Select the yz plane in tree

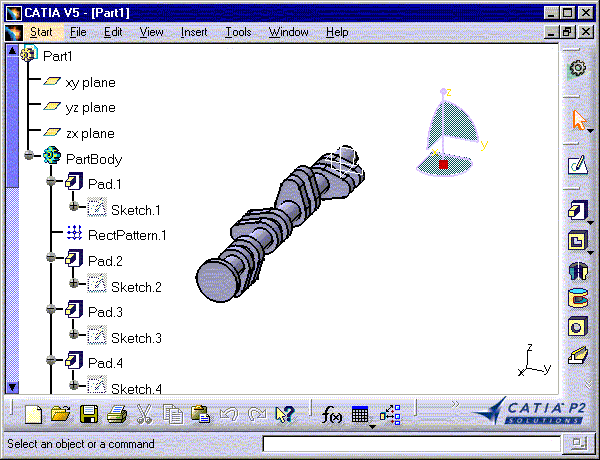[x=90, y=107]
